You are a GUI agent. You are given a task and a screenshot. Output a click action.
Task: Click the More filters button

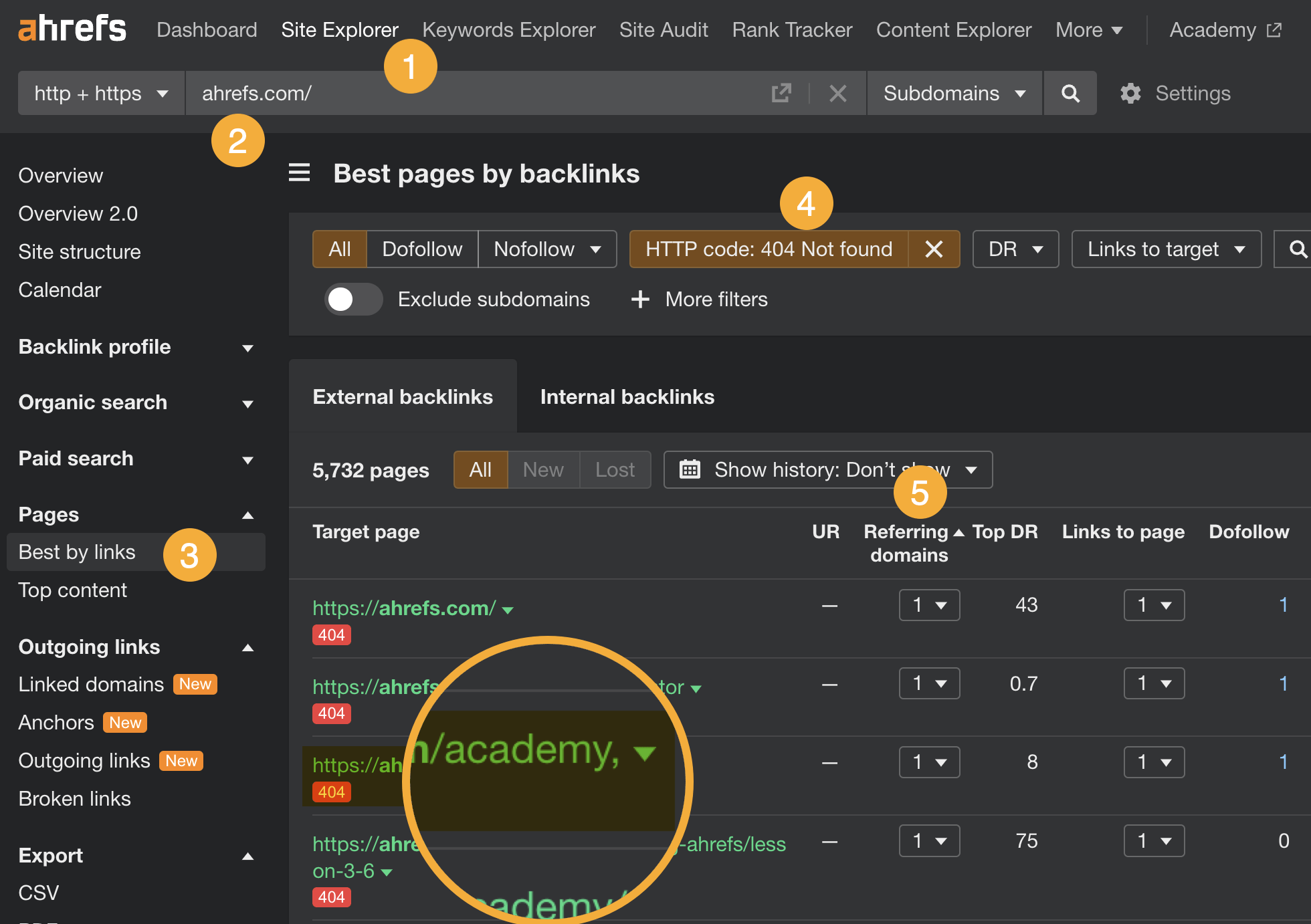699,299
